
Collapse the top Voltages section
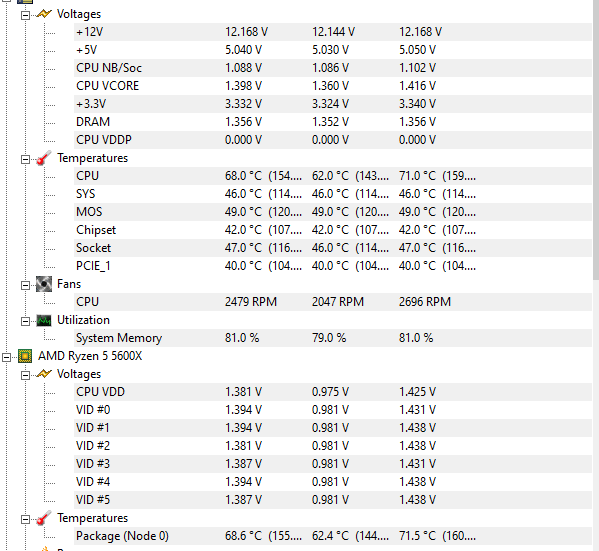click(x=25, y=16)
